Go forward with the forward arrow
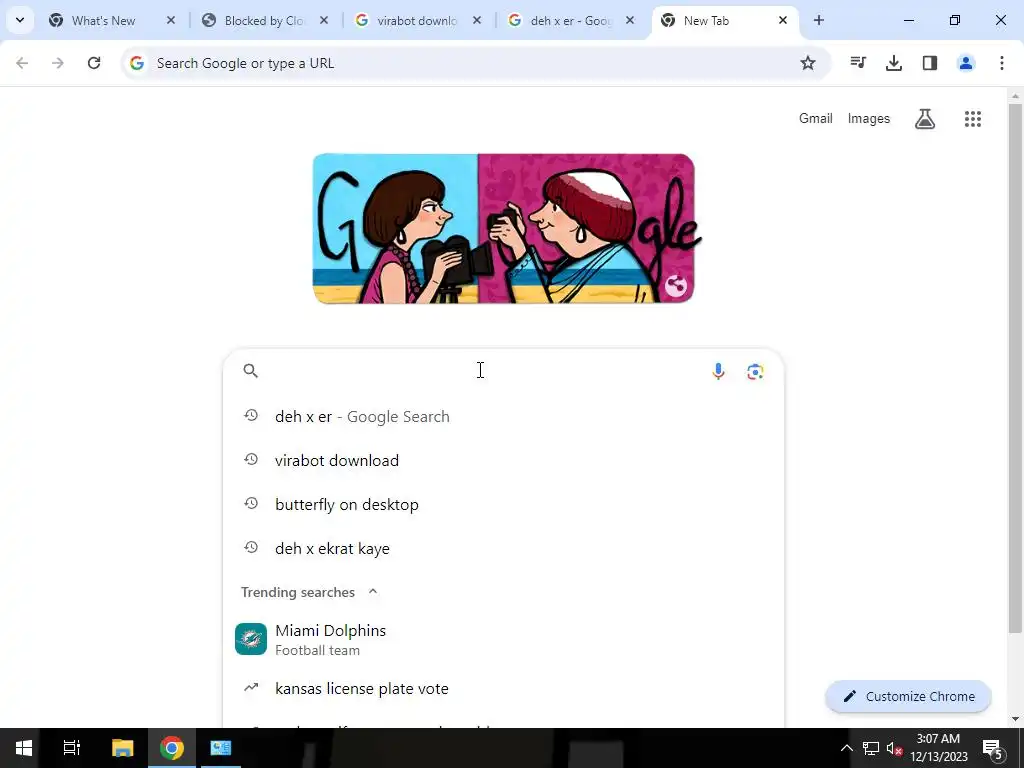1024x768 pixels. [58, 63]
